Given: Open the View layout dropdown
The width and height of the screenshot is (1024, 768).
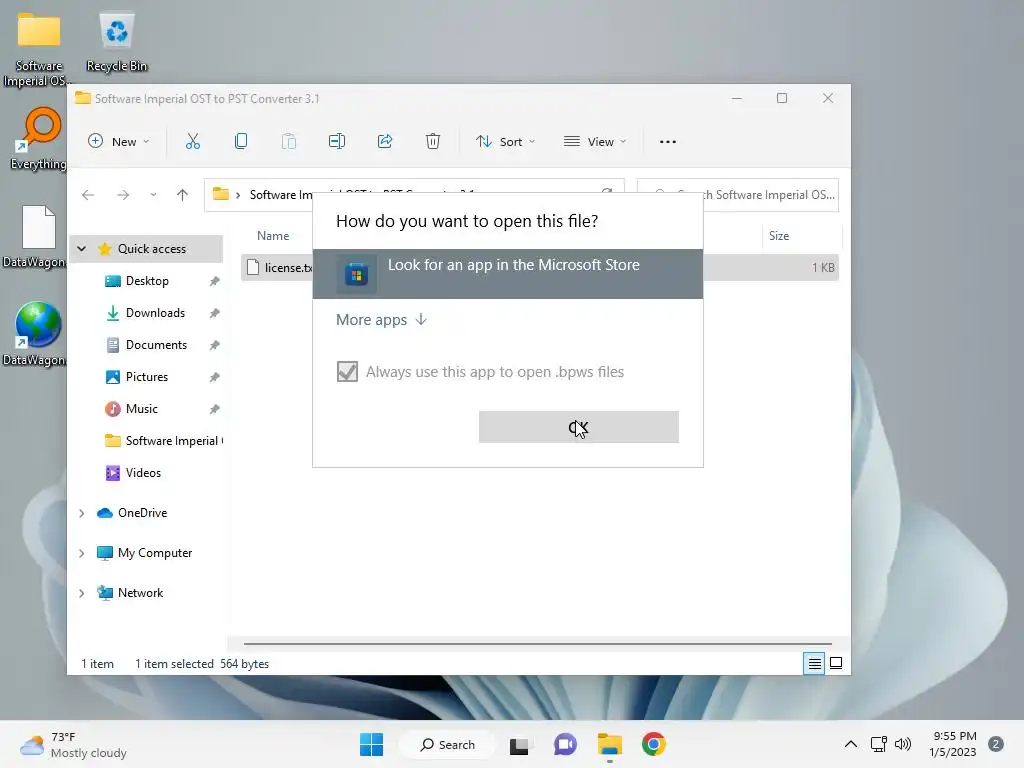Looking at the screenshot, I should coord(595,142).
